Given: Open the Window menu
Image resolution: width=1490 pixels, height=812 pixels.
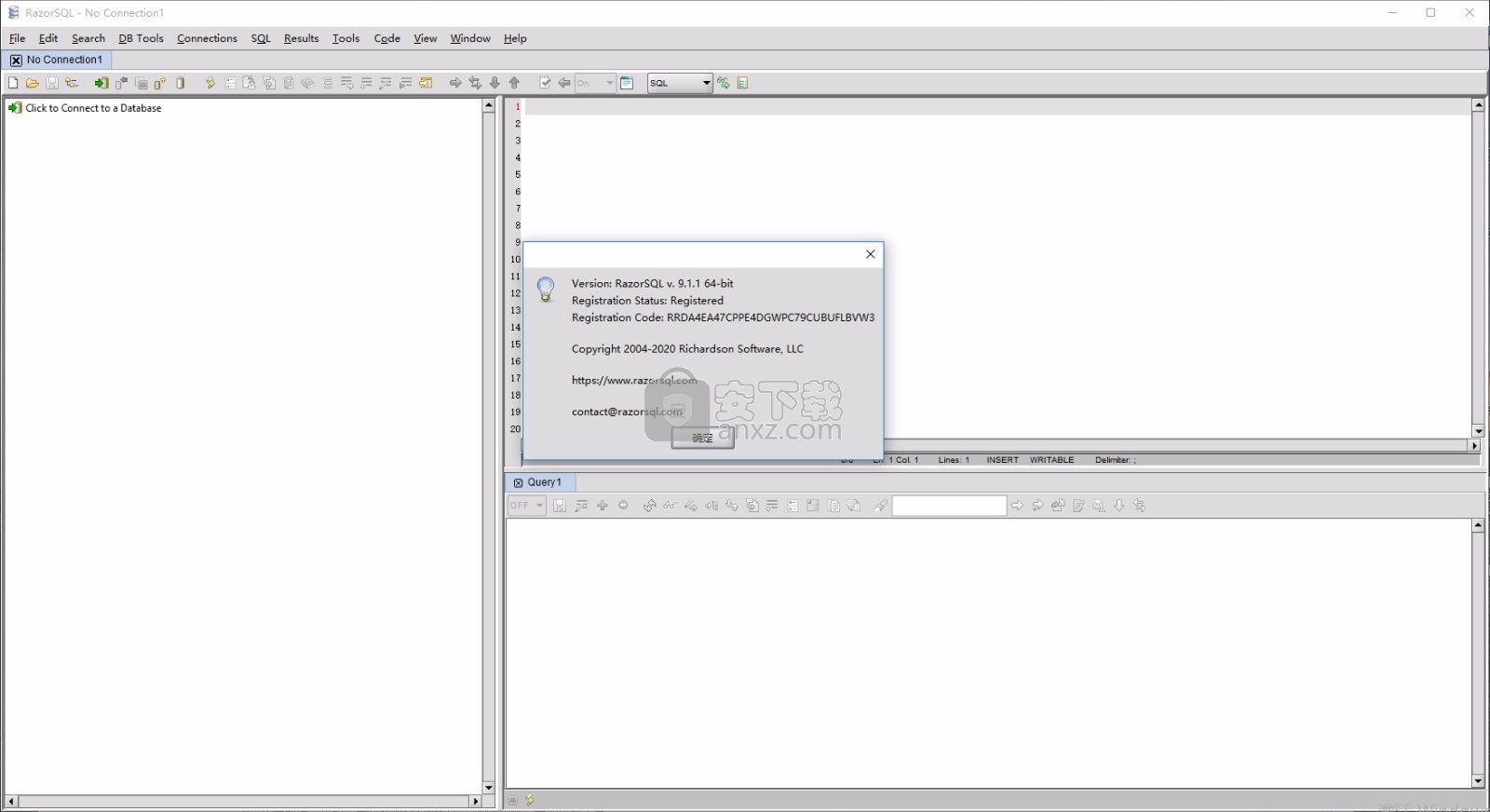Looking at the screenshot, I should pyautogui.click(x=470, y=38).
